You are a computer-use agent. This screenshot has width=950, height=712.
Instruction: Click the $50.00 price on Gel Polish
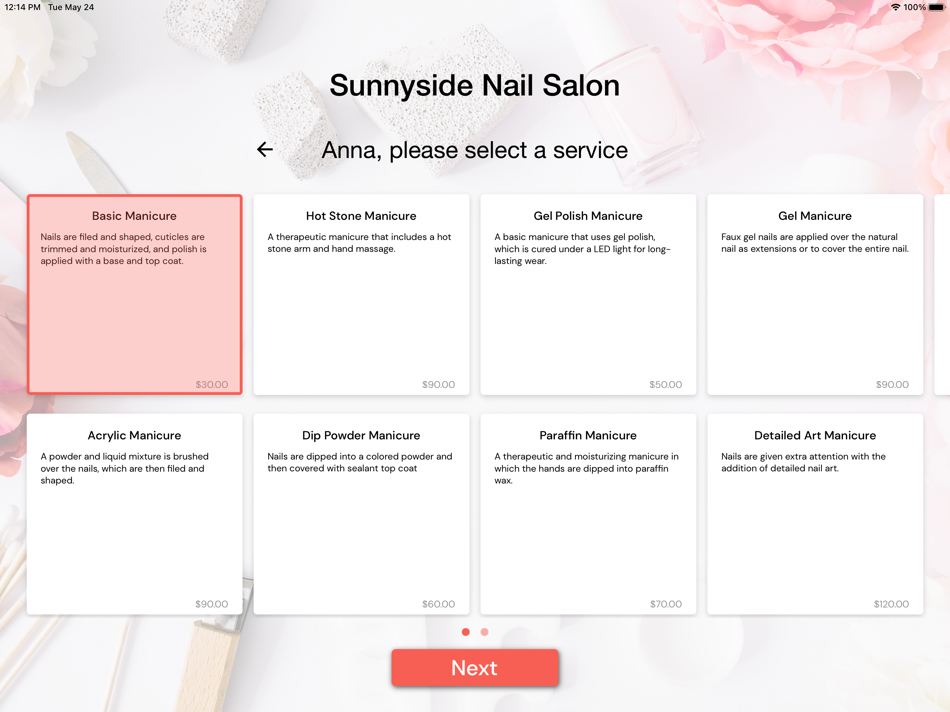665,385
